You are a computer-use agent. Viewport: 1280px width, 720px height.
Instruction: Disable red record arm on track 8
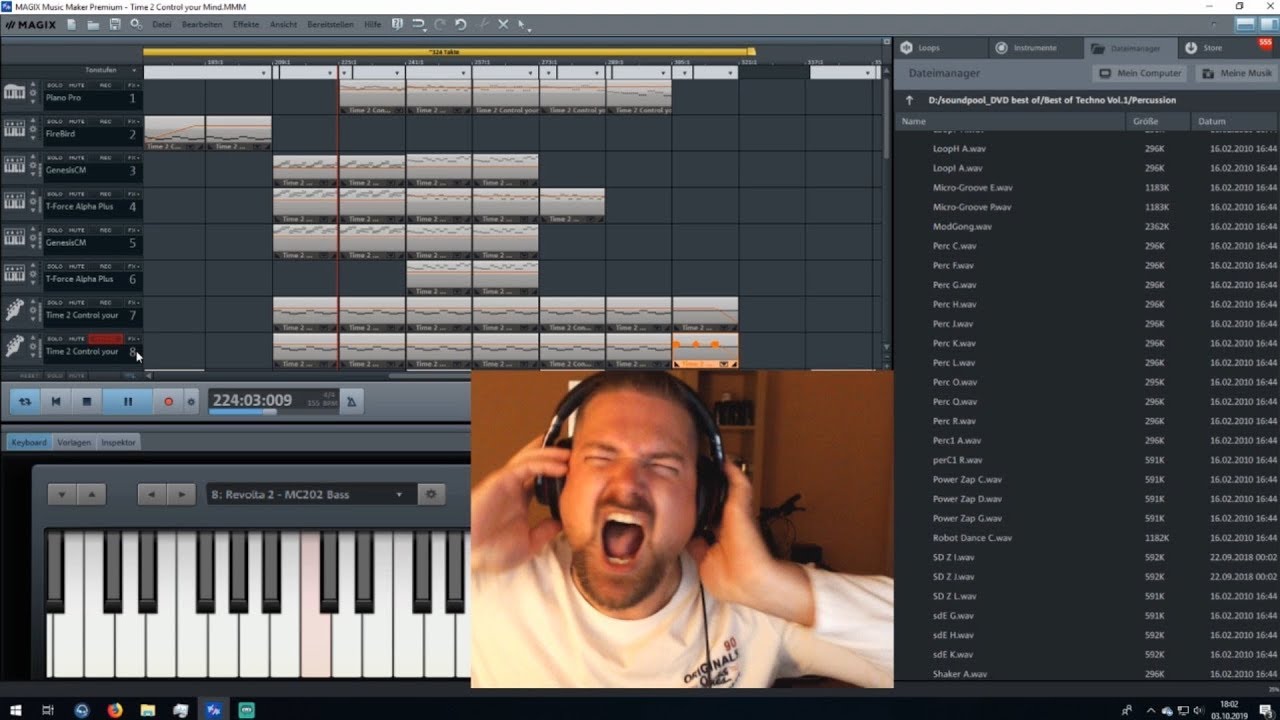pyautogui.click(x=105, y=339)
